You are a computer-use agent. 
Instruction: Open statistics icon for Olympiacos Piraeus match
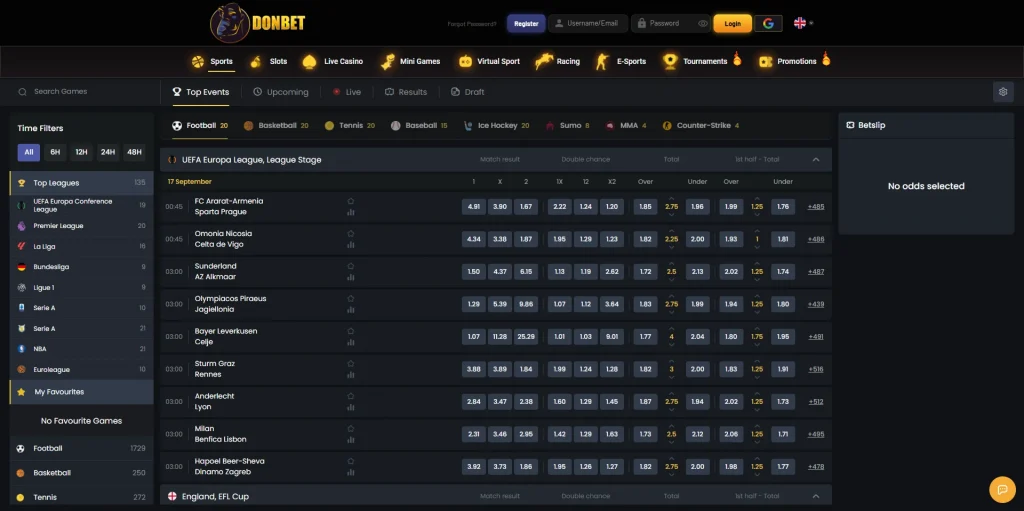[x=351, y=309]
